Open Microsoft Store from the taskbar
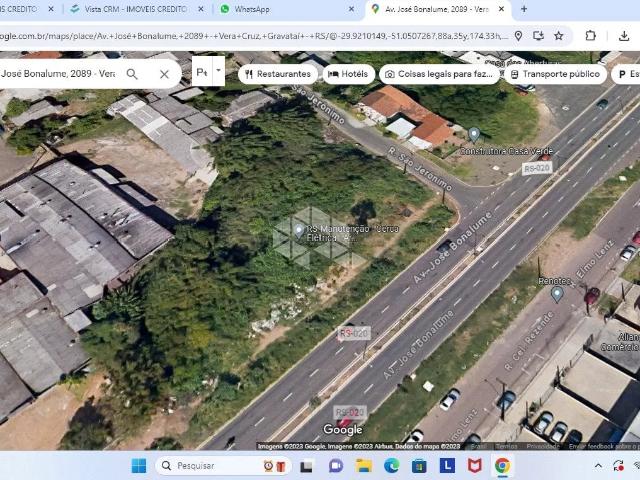This screenshot has height=480, width=640. (419, 466)
